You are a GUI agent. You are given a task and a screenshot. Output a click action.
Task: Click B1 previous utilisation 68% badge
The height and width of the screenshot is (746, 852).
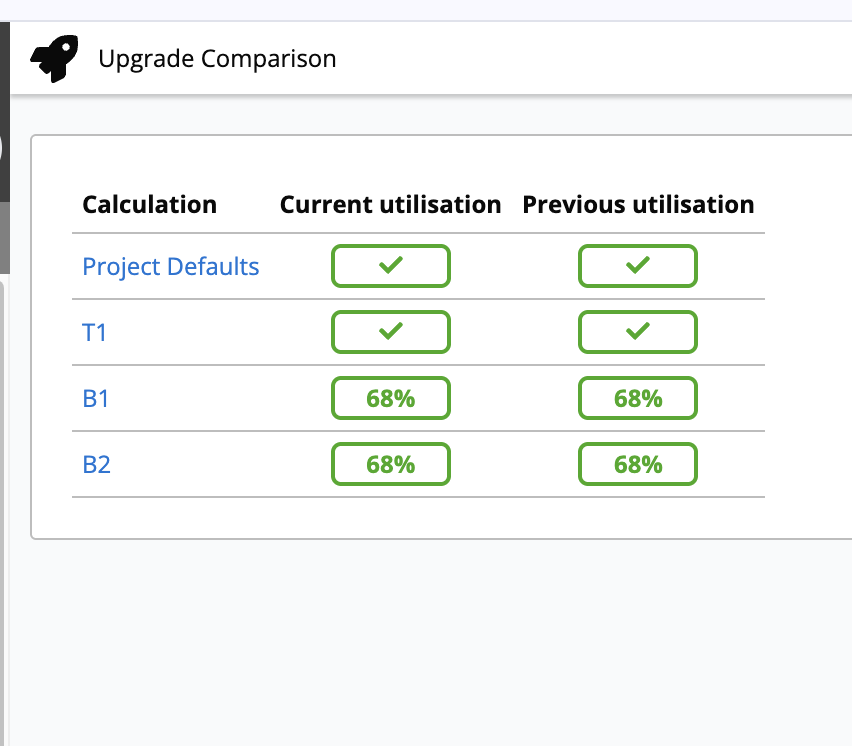tap(637, 398)
